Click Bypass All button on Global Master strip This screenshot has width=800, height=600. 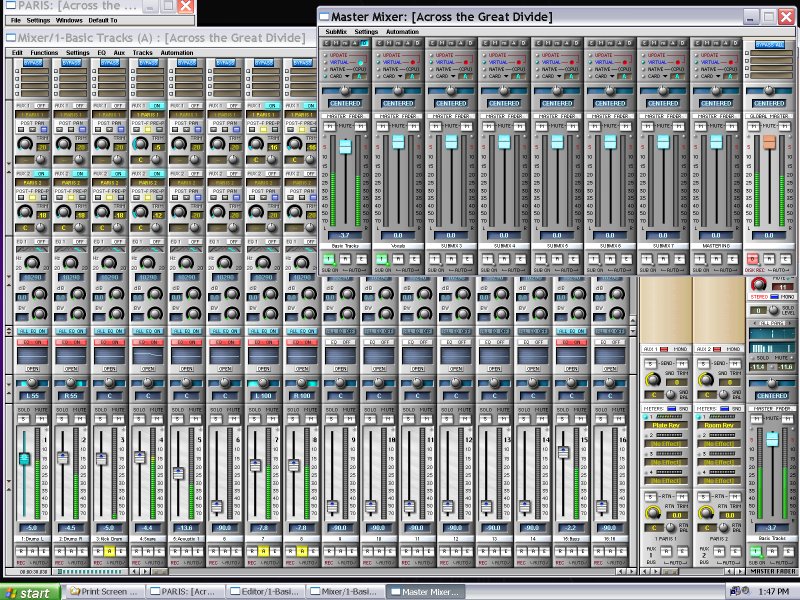point(769,45)
